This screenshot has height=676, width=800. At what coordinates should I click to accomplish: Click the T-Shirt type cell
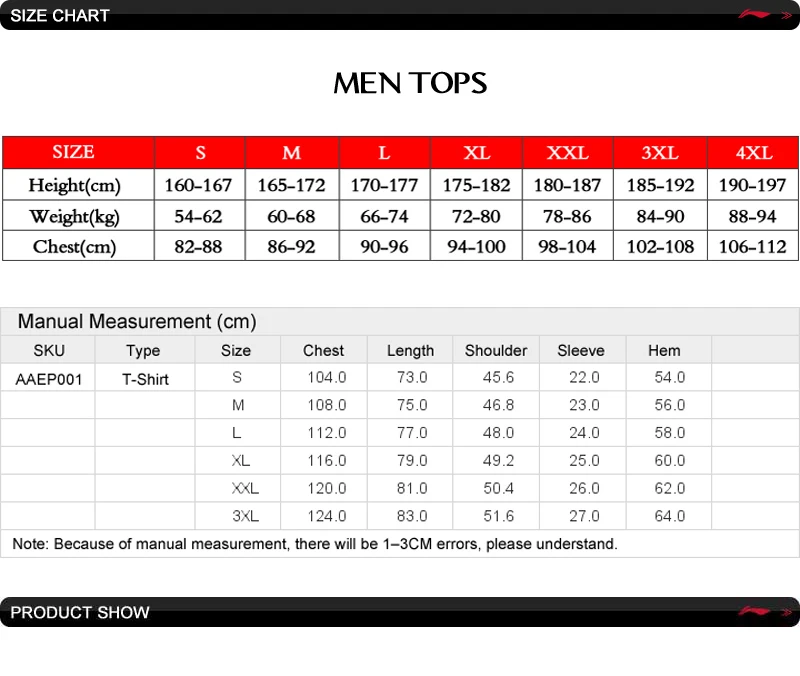point(145,380)
